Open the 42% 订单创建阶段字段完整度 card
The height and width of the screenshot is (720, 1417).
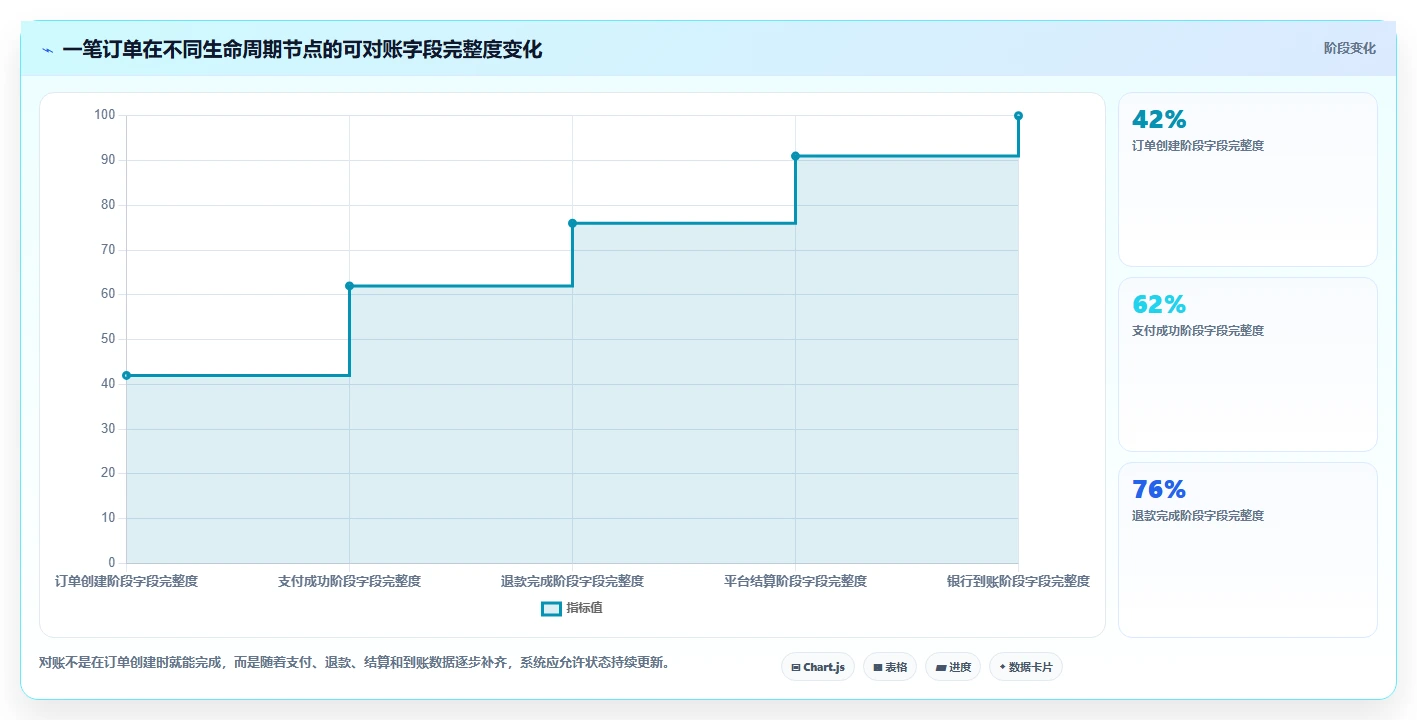(x=1247, y=179)
